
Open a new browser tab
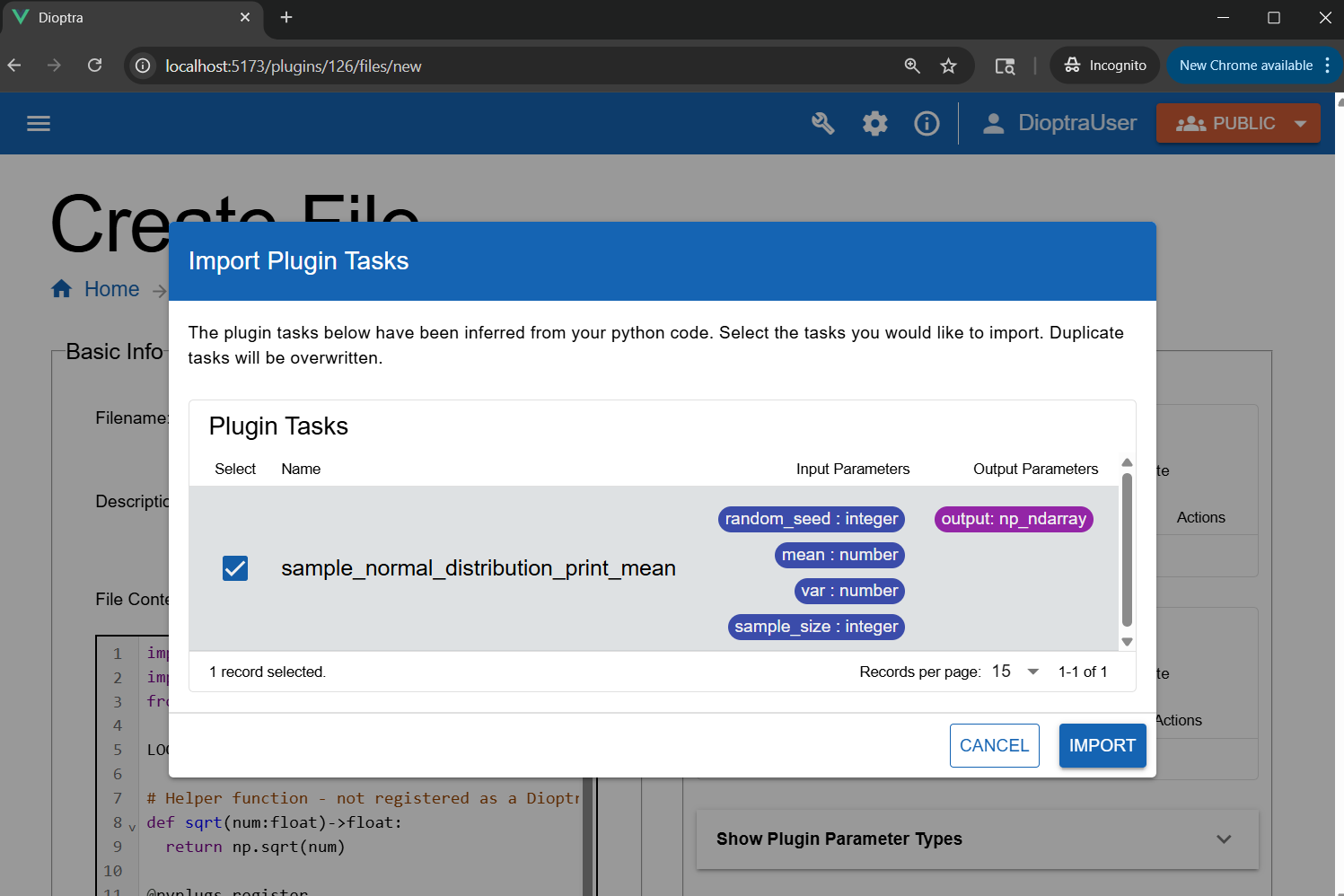coord(285,17)
